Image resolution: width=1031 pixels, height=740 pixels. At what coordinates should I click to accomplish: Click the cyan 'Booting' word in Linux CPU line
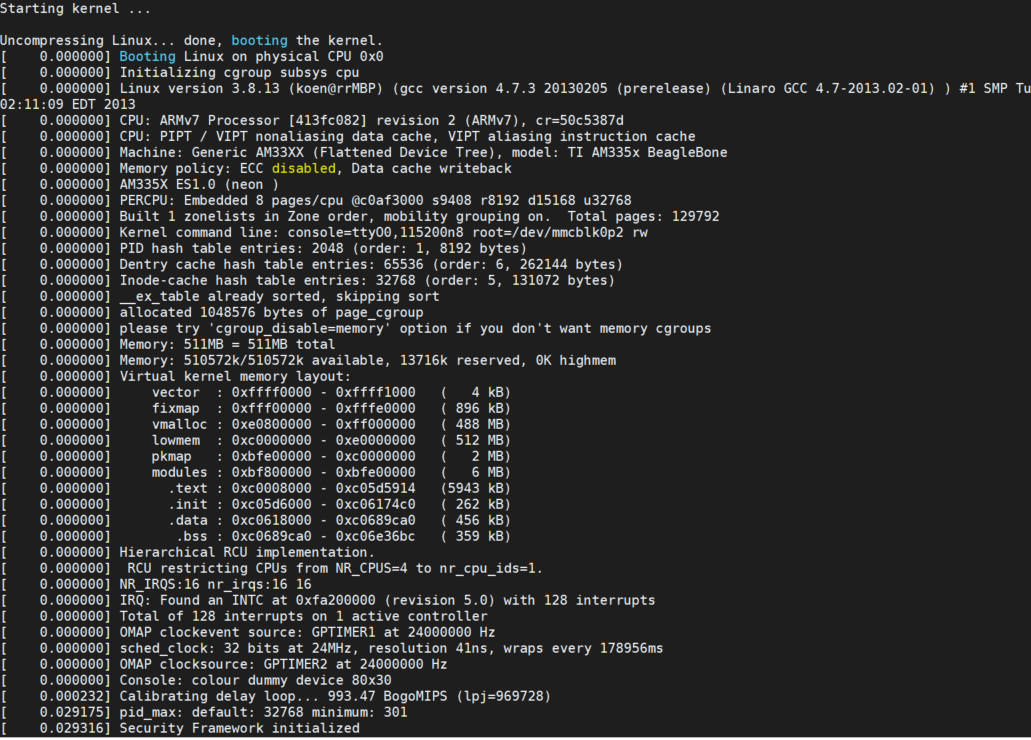[x=147, y=57]
